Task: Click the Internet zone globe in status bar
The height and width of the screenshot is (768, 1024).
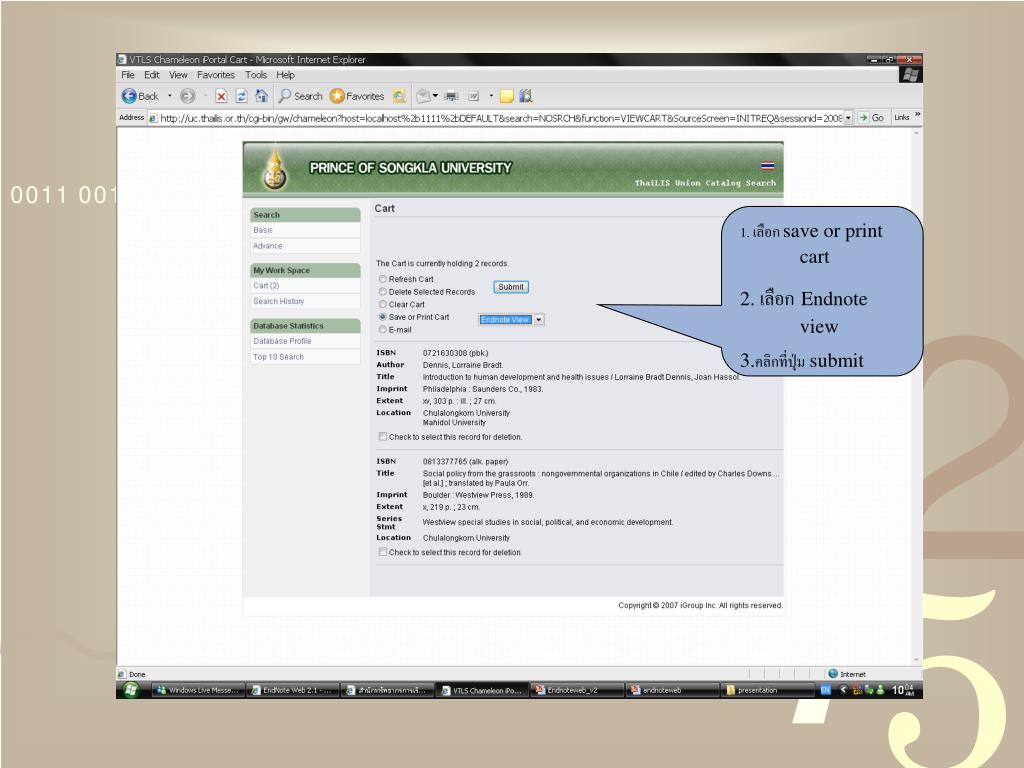Action: [833, 674]
